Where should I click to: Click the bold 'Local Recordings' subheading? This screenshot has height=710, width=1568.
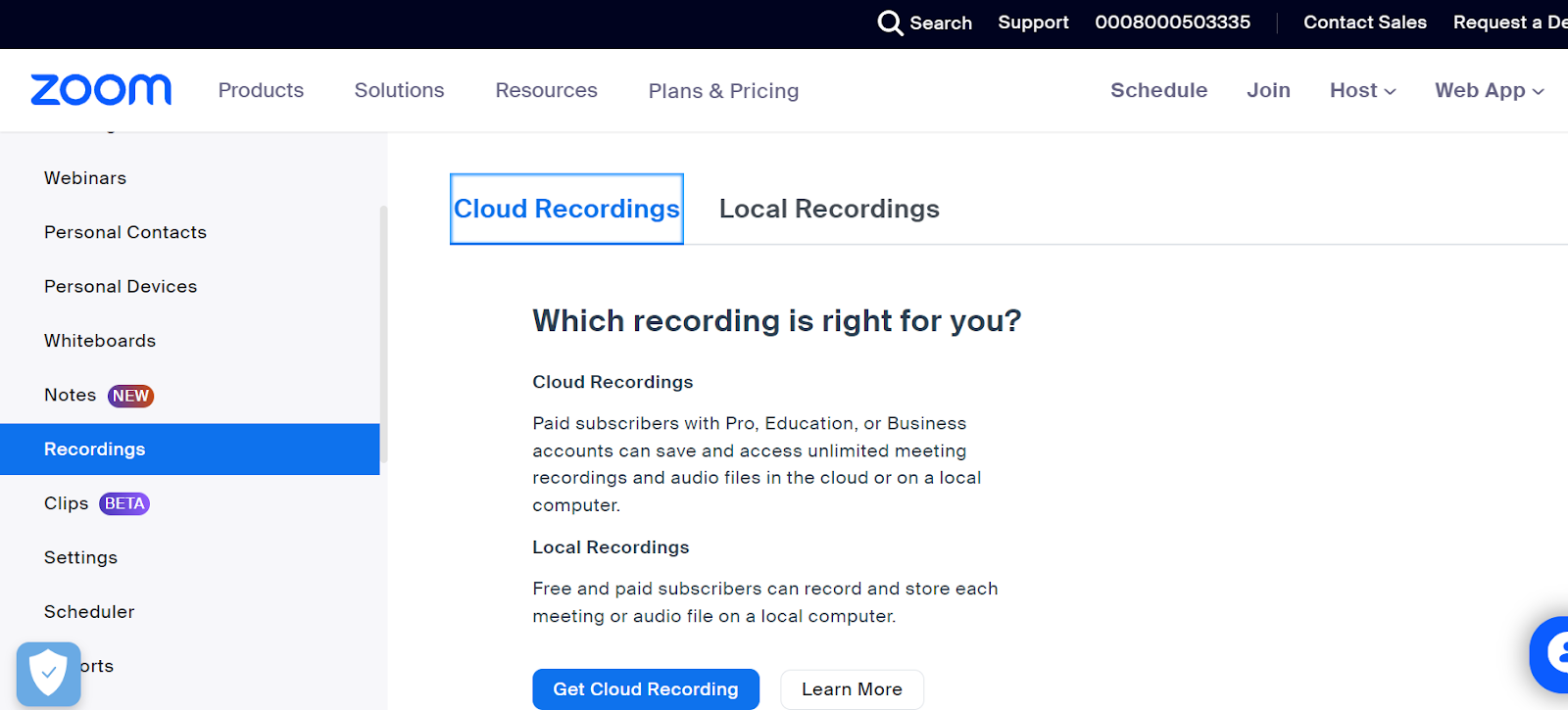[611, 547]
